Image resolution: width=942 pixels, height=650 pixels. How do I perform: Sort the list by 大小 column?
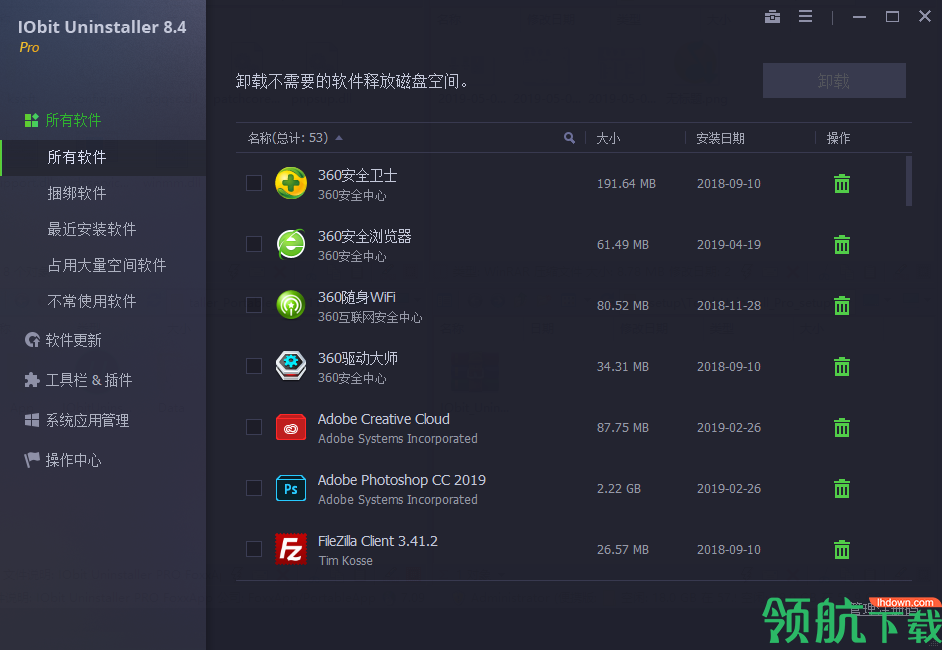pyautogui.click(x=608, y=139)
